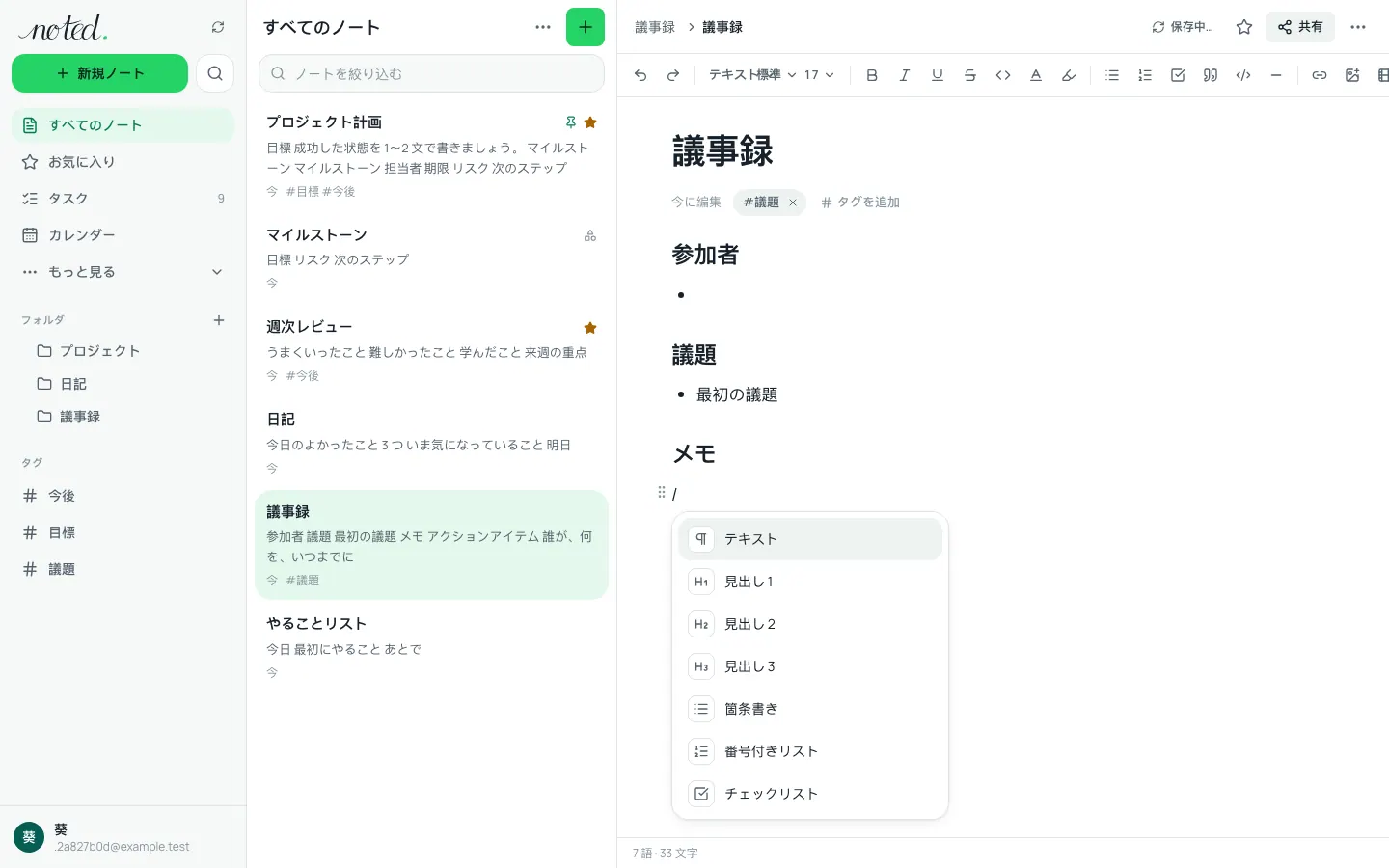This screenshot has height=868, width=1389.
Task: Choose 箇条書き from the slash menu
Action: tap(810, 709)
